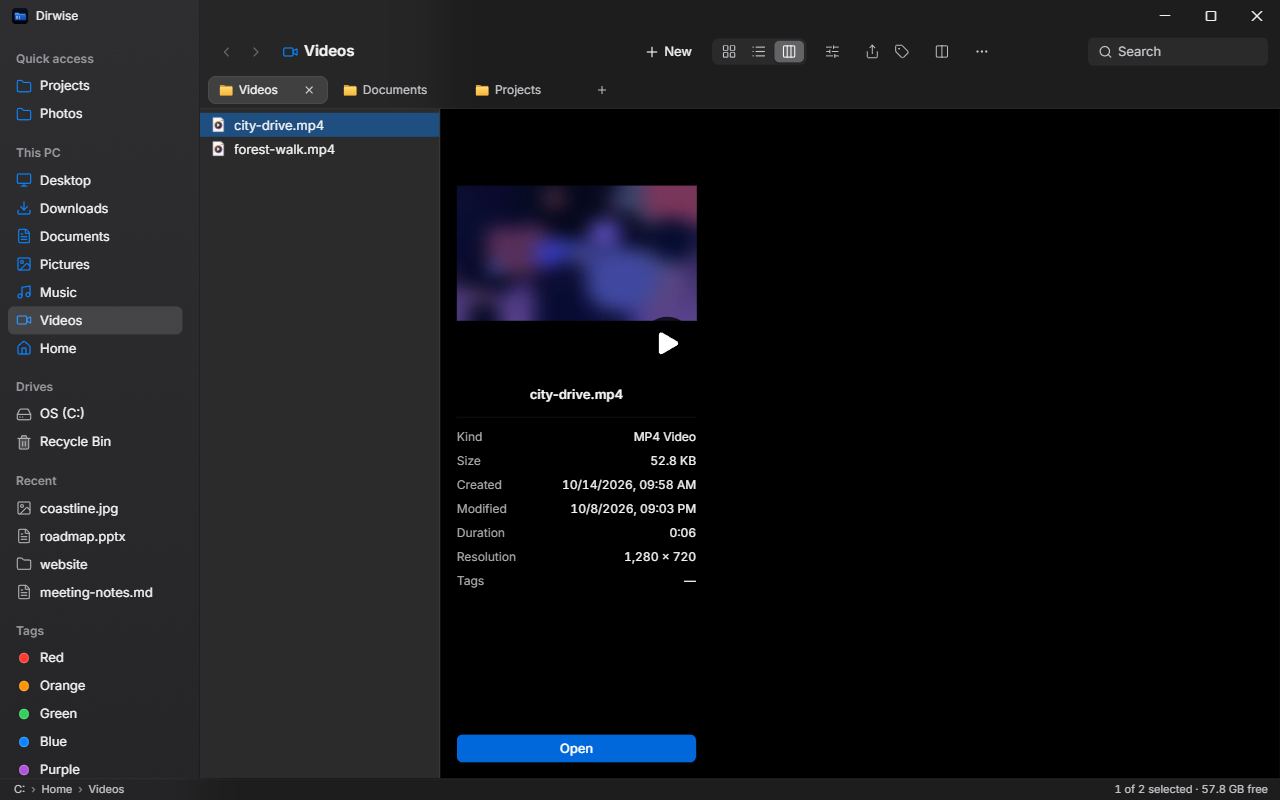The width and height of the screenshot is (1280, 800).
Task: Open the Recycle Bin
Action: (95, 441)
